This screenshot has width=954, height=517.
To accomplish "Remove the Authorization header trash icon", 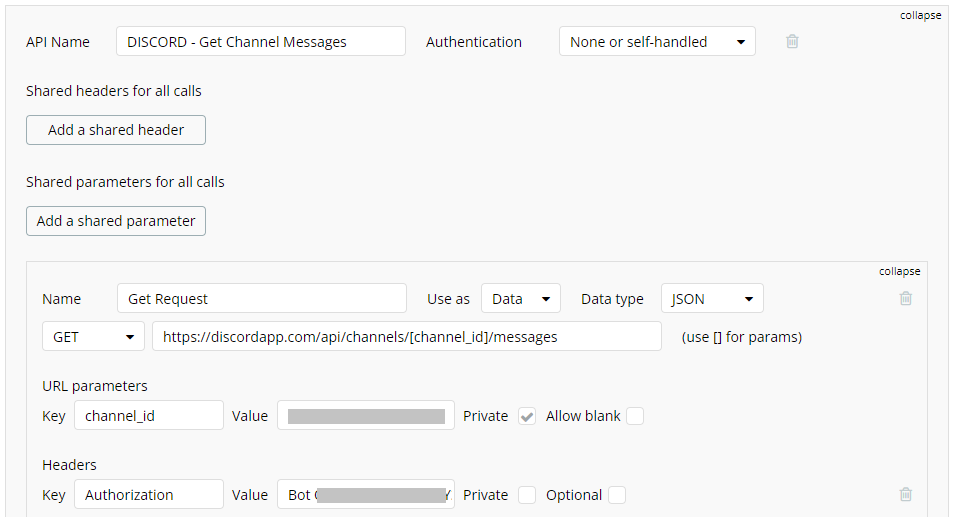I will (x=905, y=494).
